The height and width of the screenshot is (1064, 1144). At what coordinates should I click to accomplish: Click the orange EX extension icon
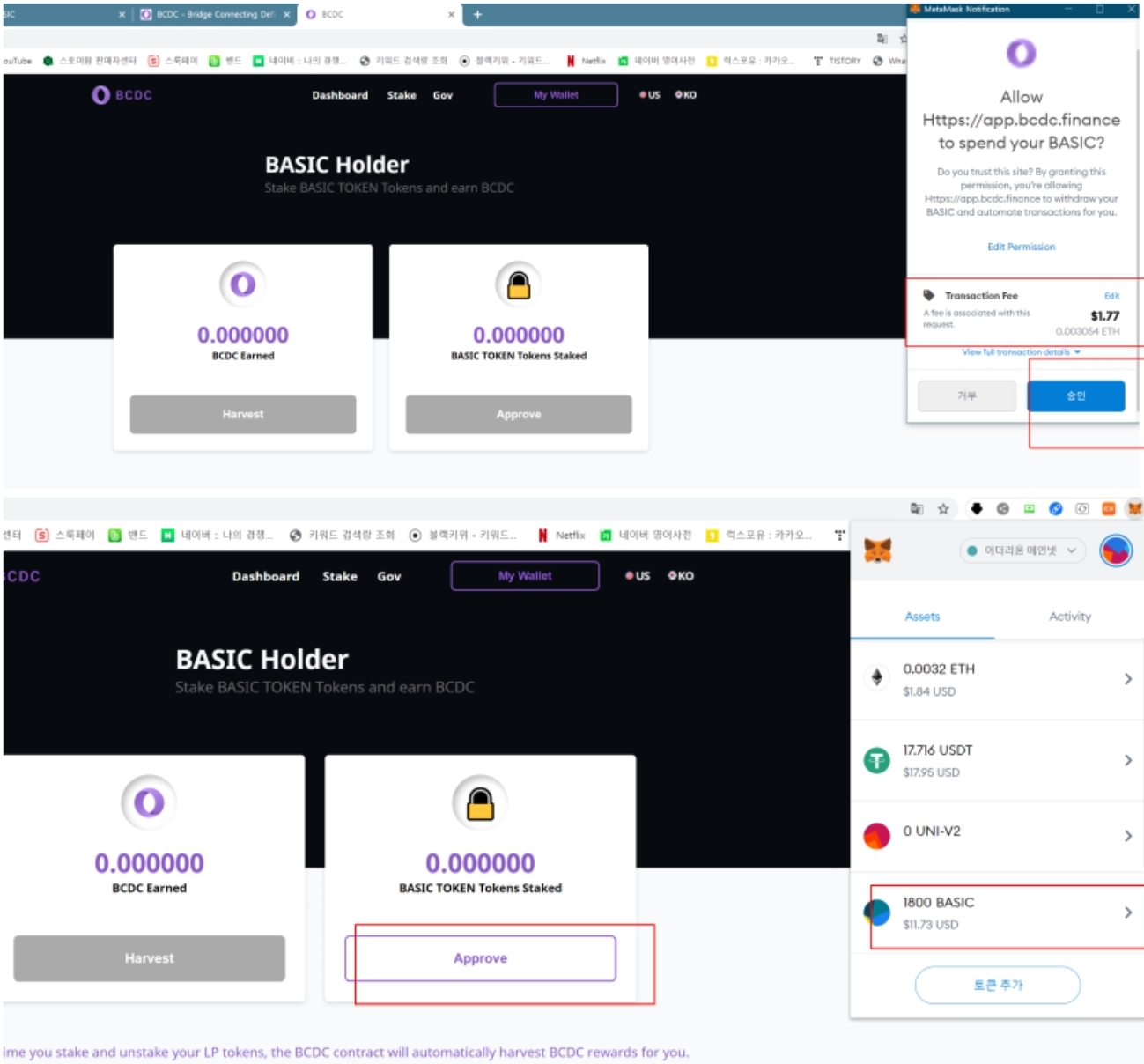[x=1109, y=508]
